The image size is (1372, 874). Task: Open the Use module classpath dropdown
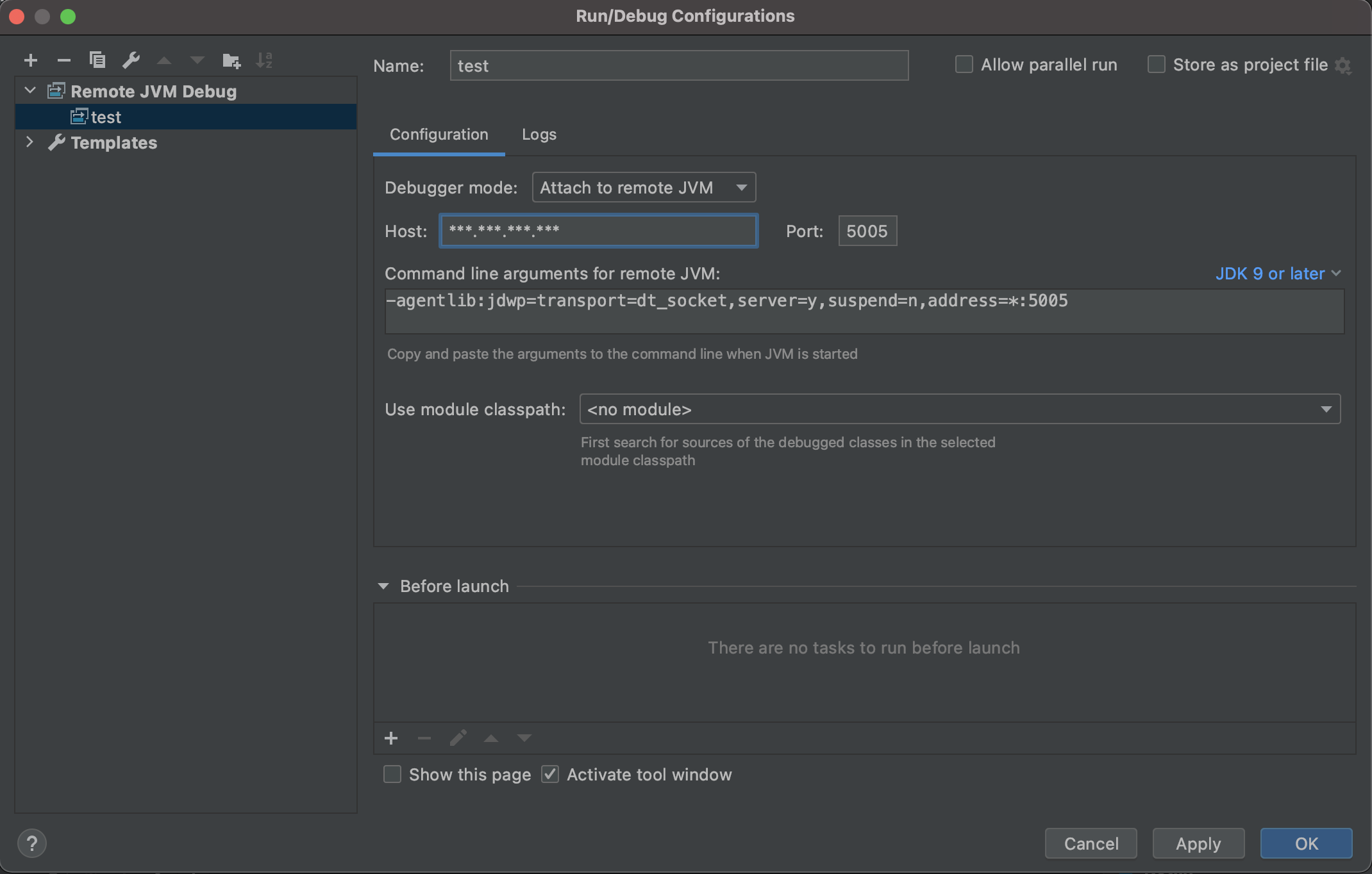click(1325, 409)
